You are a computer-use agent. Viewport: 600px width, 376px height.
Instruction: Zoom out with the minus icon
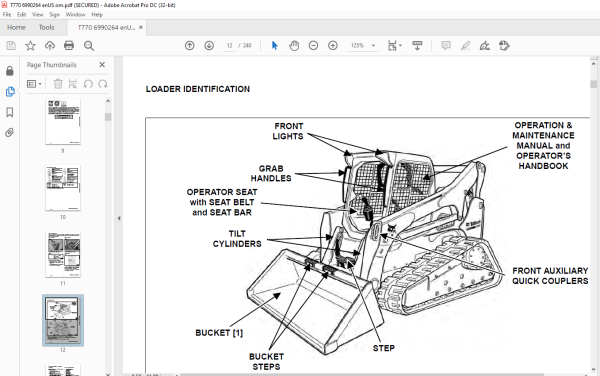click(x=313, y=46)
